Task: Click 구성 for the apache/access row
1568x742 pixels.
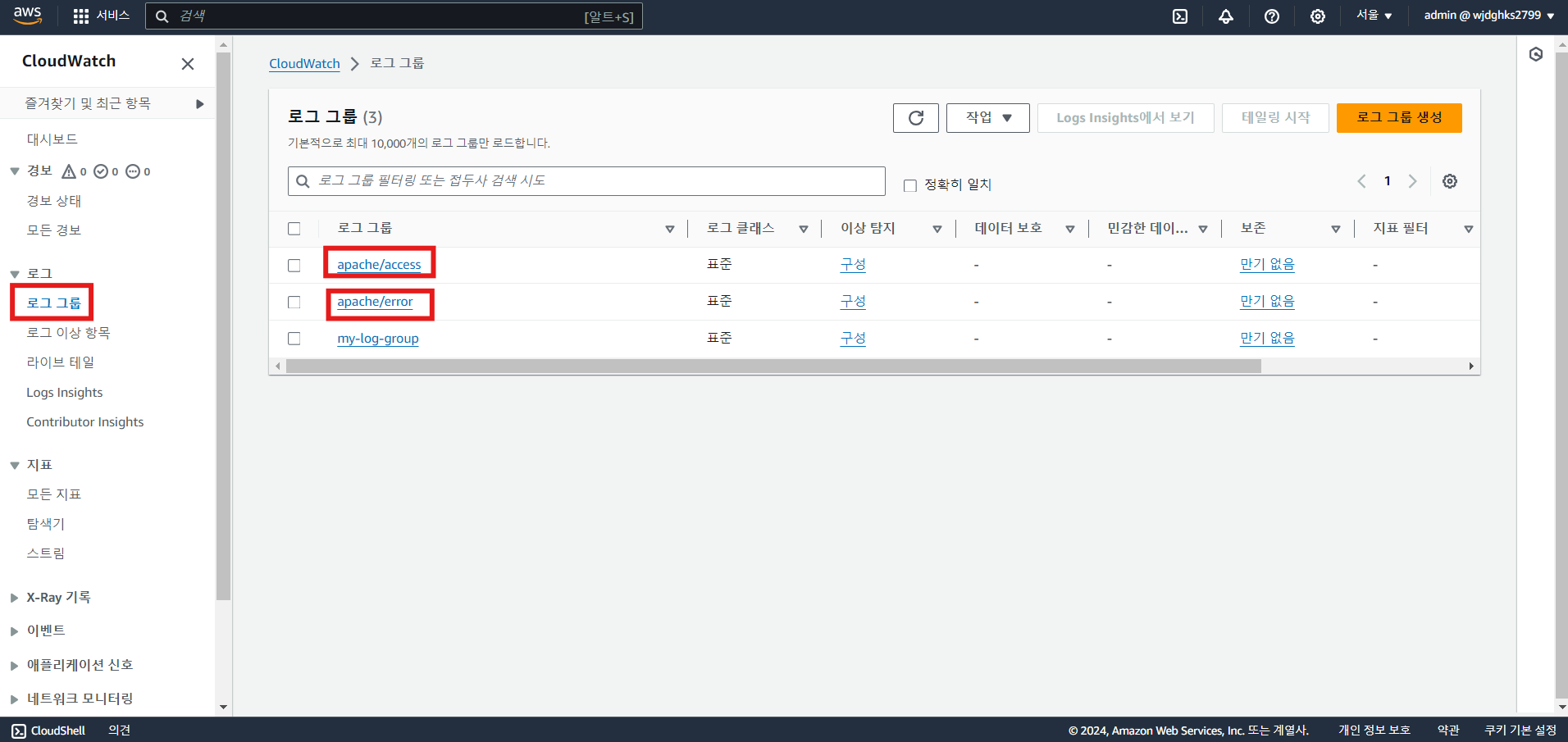Action: click(x=853, y=265)
